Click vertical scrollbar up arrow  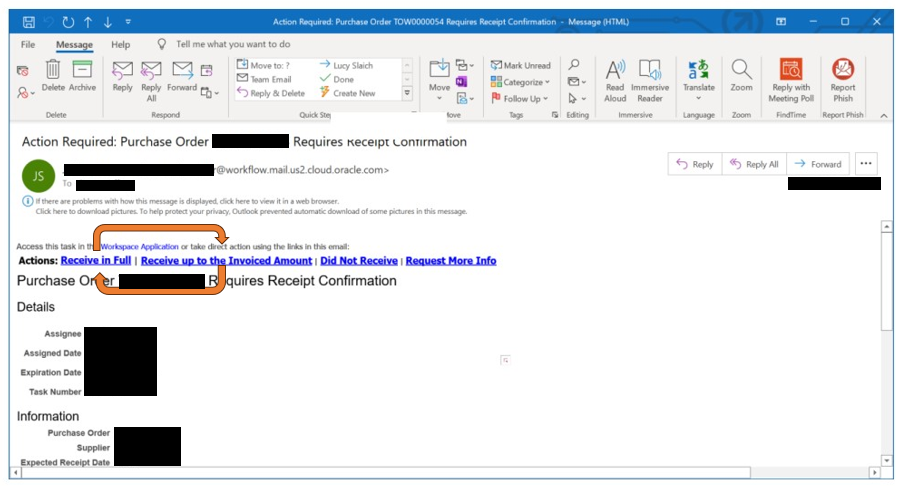pos(886,226)
